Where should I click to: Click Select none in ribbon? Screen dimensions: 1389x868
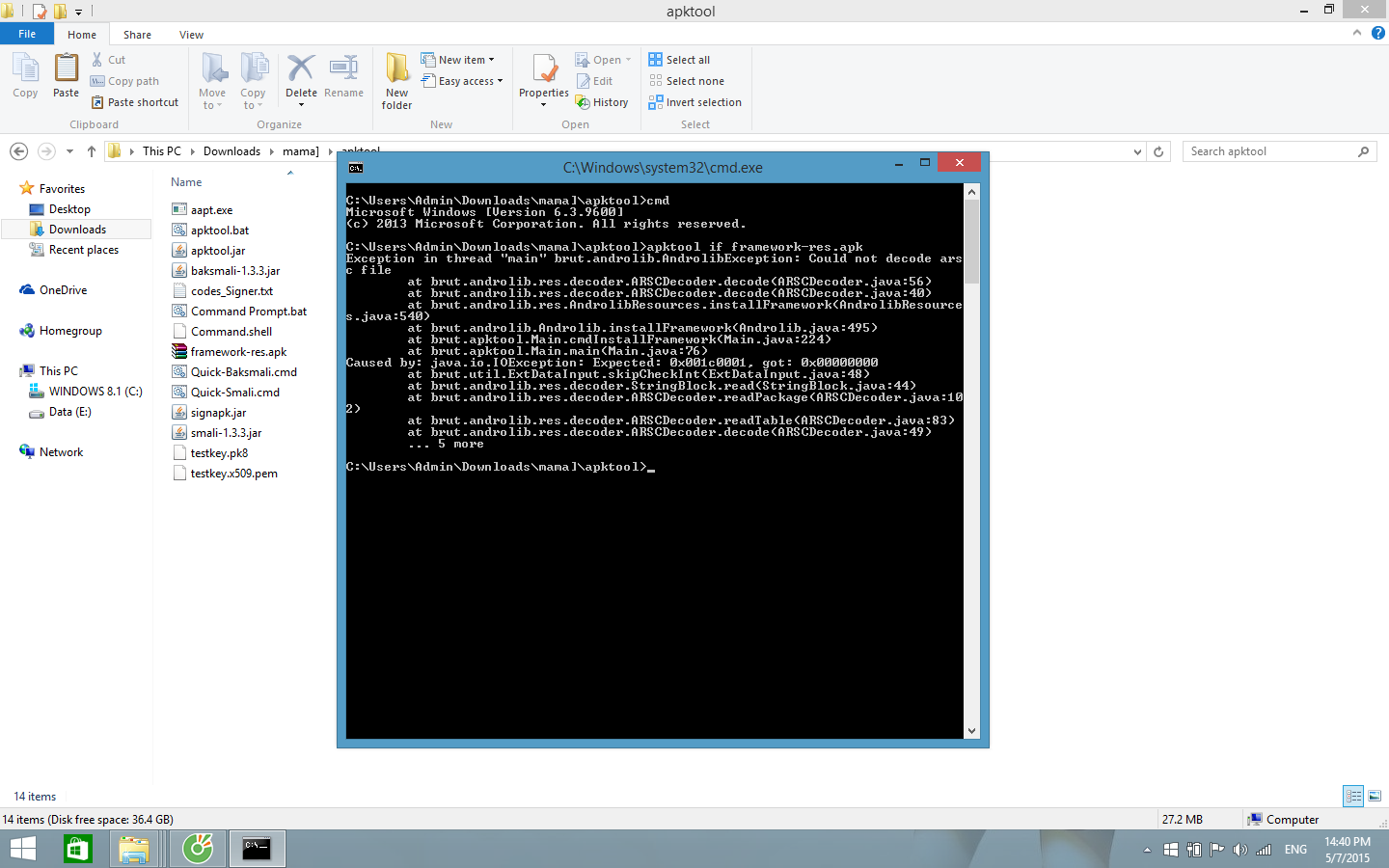[686, 81]
